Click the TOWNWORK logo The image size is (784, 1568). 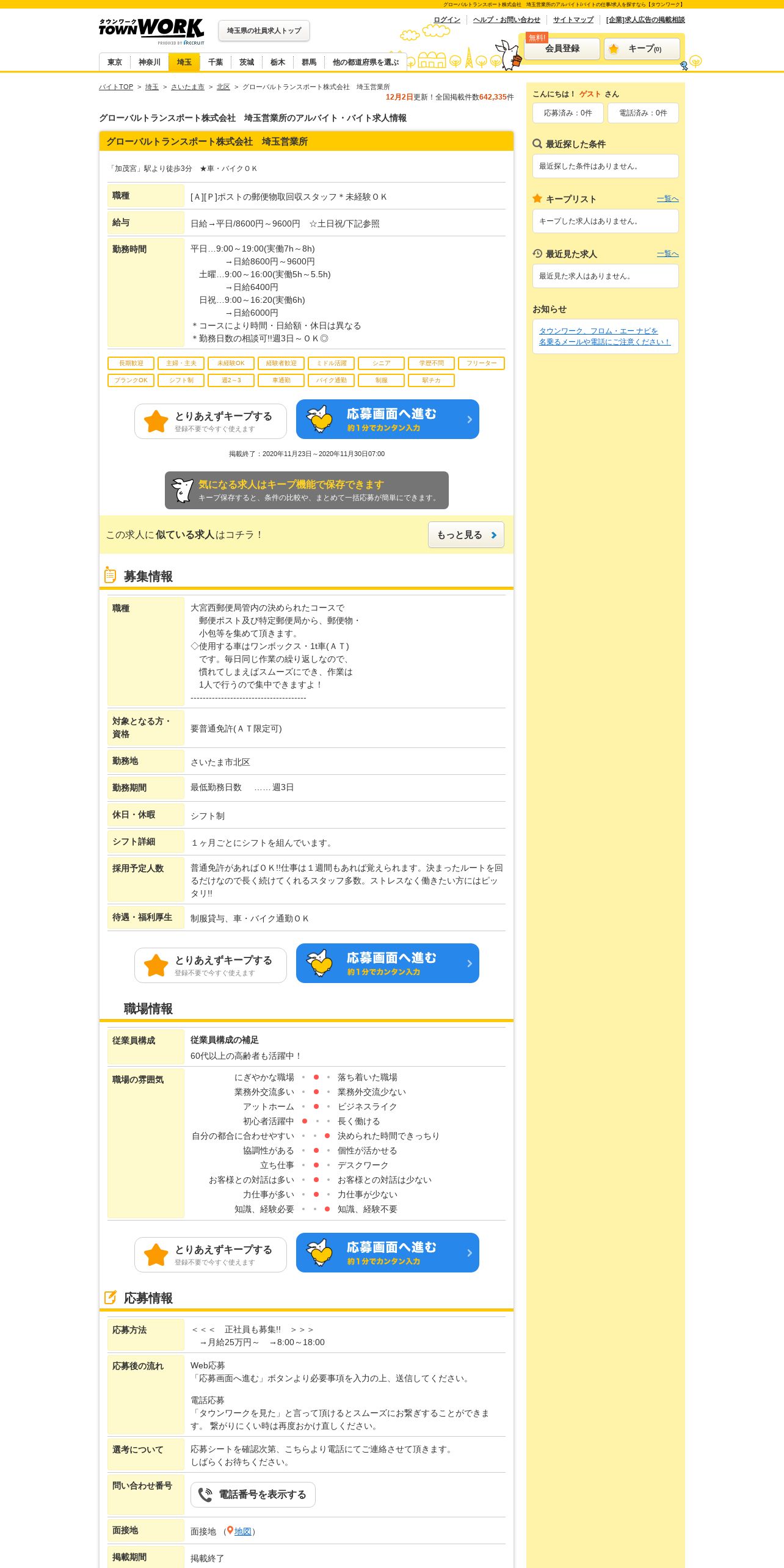pyautogui.click(x=151, y=31)
